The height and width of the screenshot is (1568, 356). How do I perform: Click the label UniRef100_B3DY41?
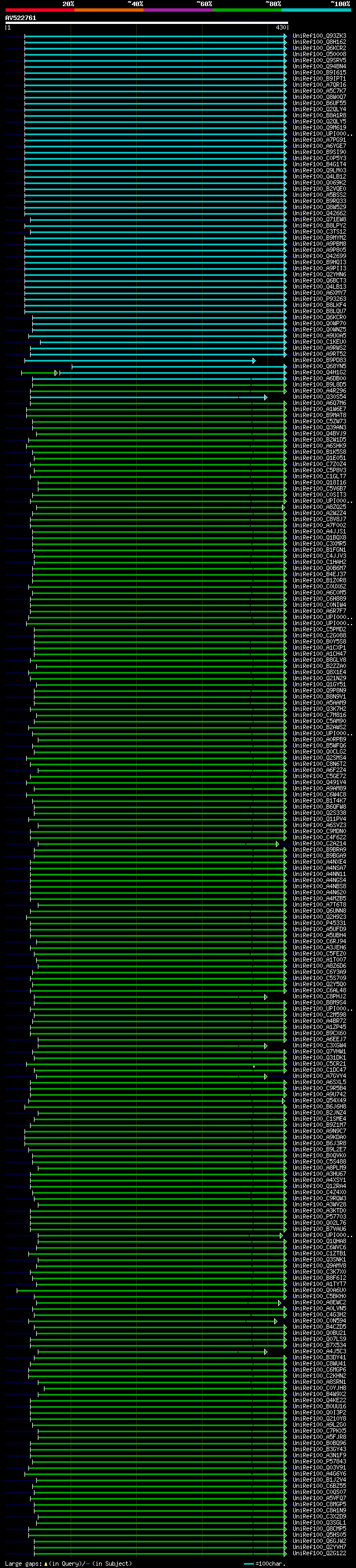[x=319, y=1357]
